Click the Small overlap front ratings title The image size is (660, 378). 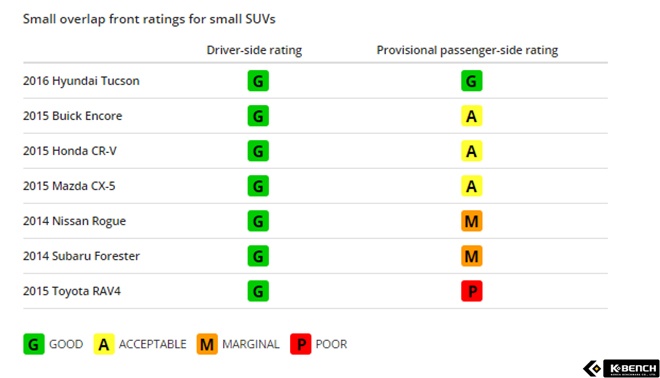[149, 19]
